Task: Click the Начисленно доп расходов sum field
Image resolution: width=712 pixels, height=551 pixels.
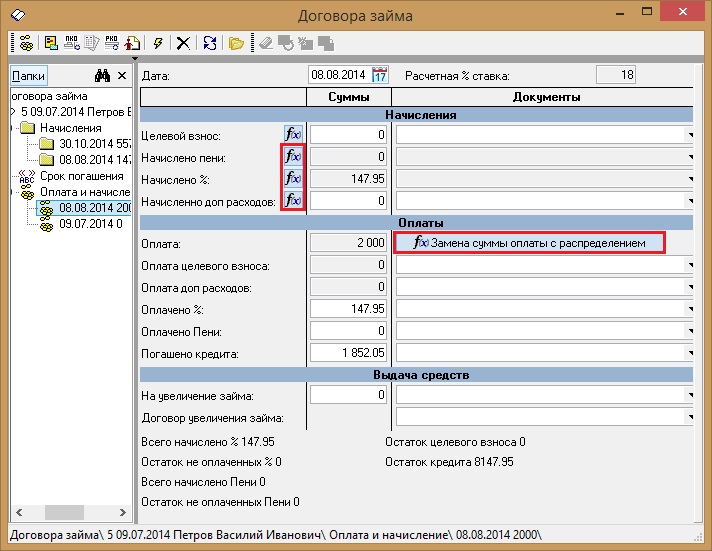Action: coord(348,200)
